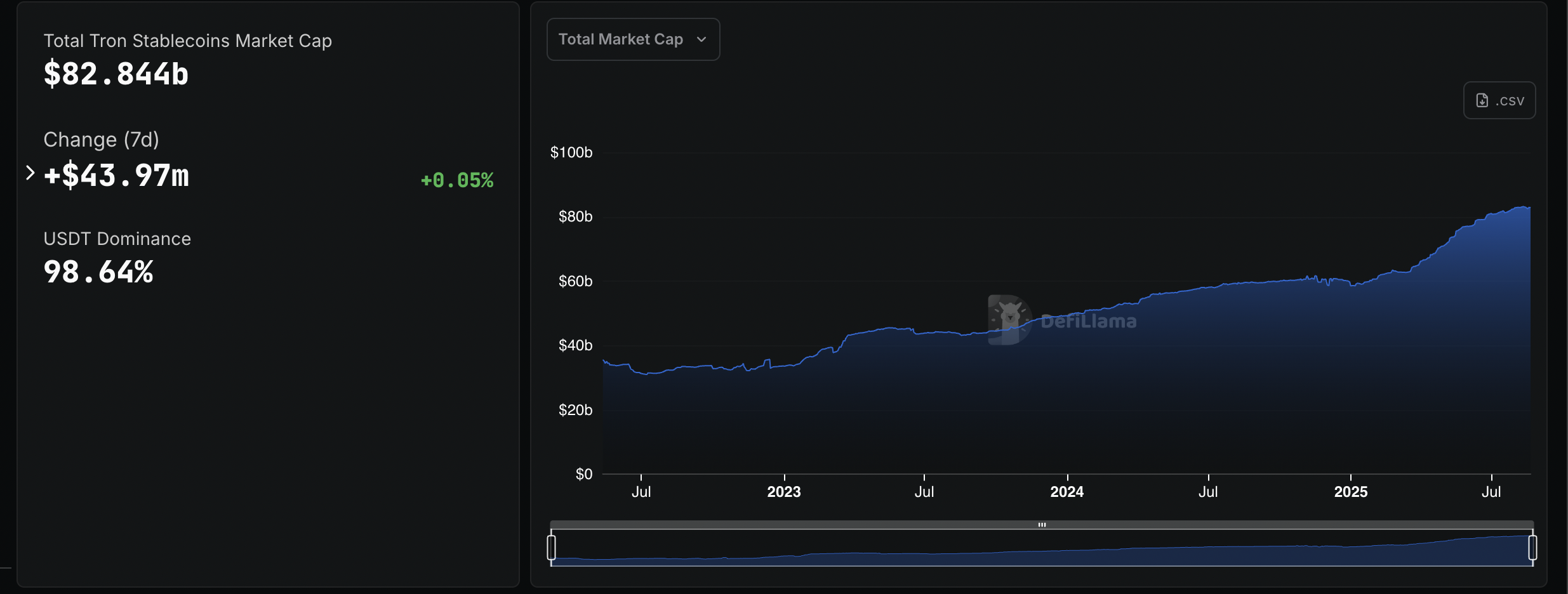
Task: Grab the right handle of range slider
Action: tap(1532, 547)
